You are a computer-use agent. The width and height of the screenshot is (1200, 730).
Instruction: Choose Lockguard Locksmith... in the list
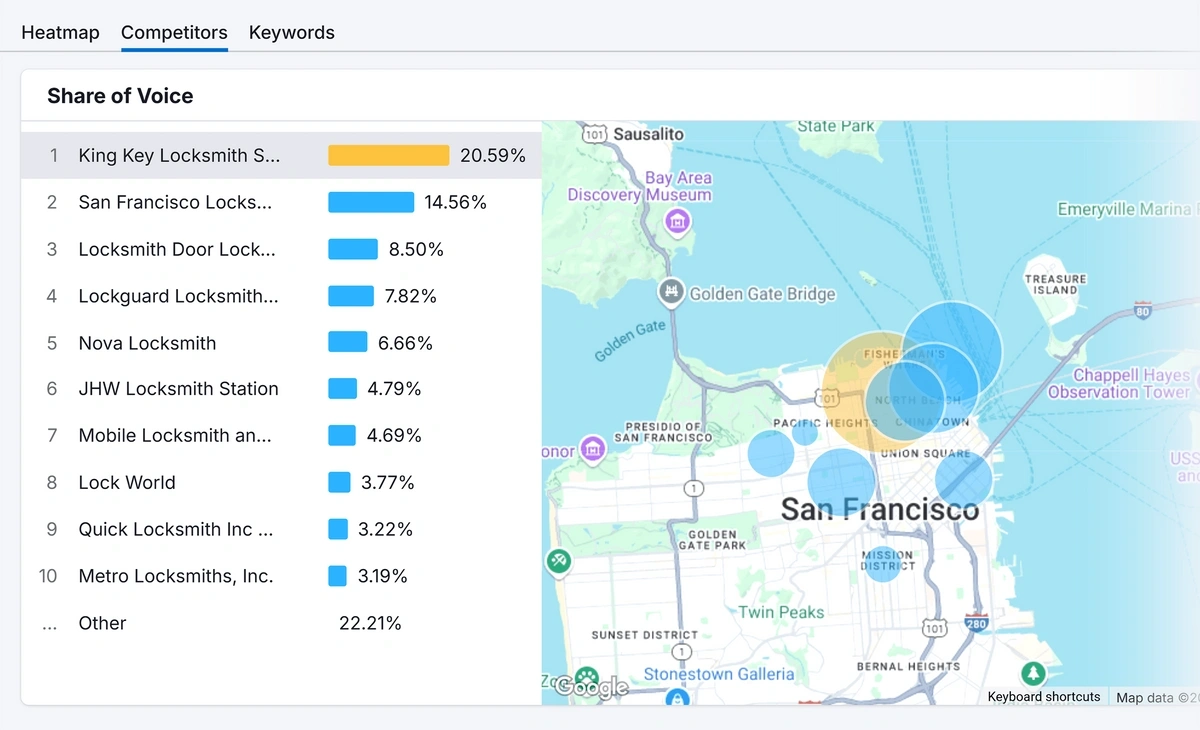[x=281, y=296]
